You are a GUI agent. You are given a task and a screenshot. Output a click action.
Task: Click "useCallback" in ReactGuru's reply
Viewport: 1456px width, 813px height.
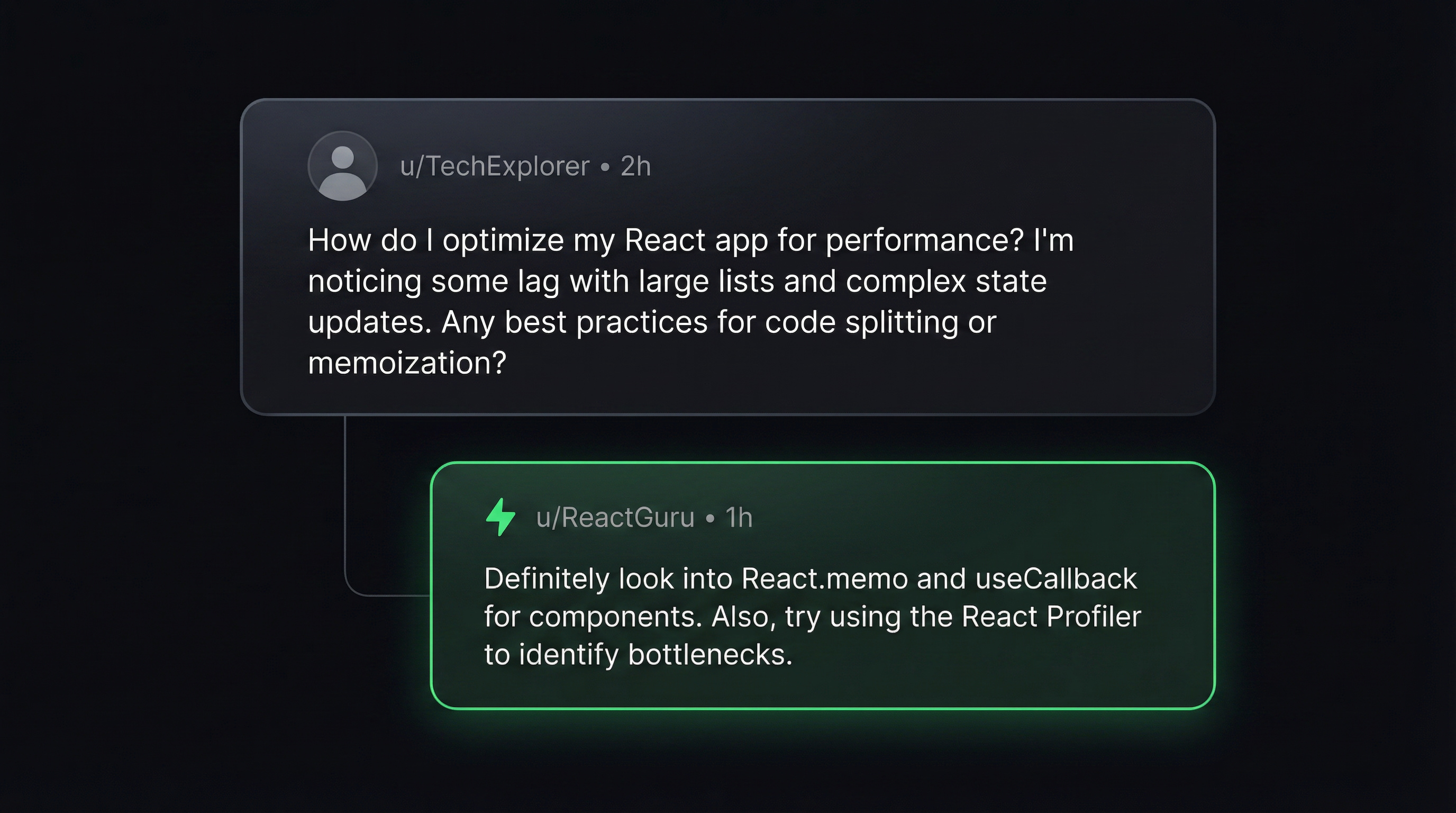point(1056,579)
